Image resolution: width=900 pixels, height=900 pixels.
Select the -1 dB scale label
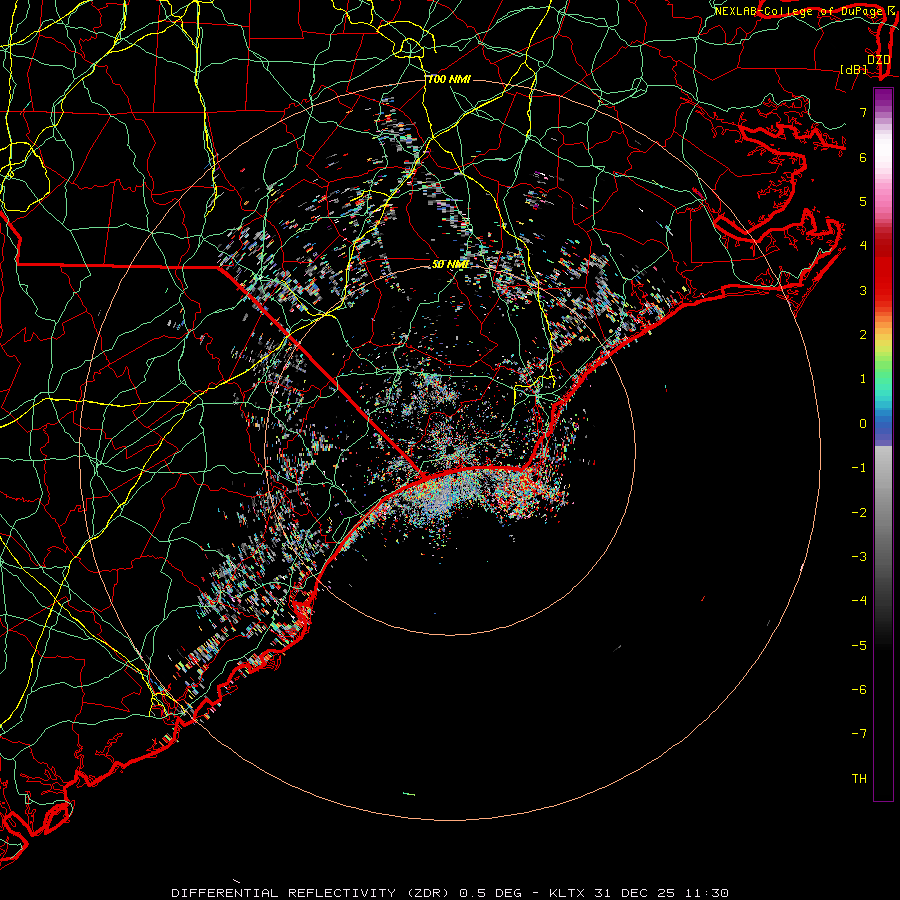pos(859,468)
